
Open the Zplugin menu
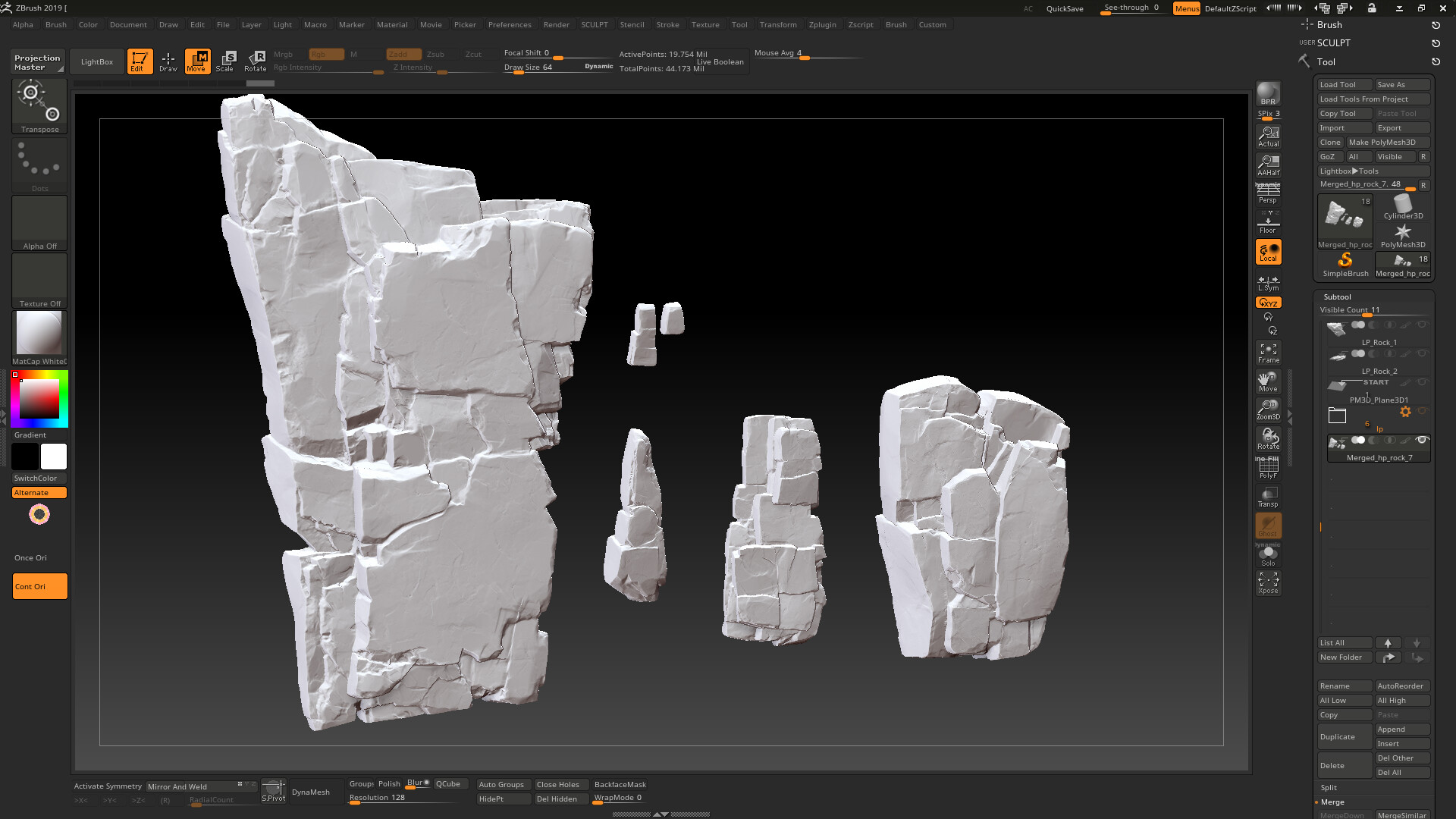click(x=822, y=24)
